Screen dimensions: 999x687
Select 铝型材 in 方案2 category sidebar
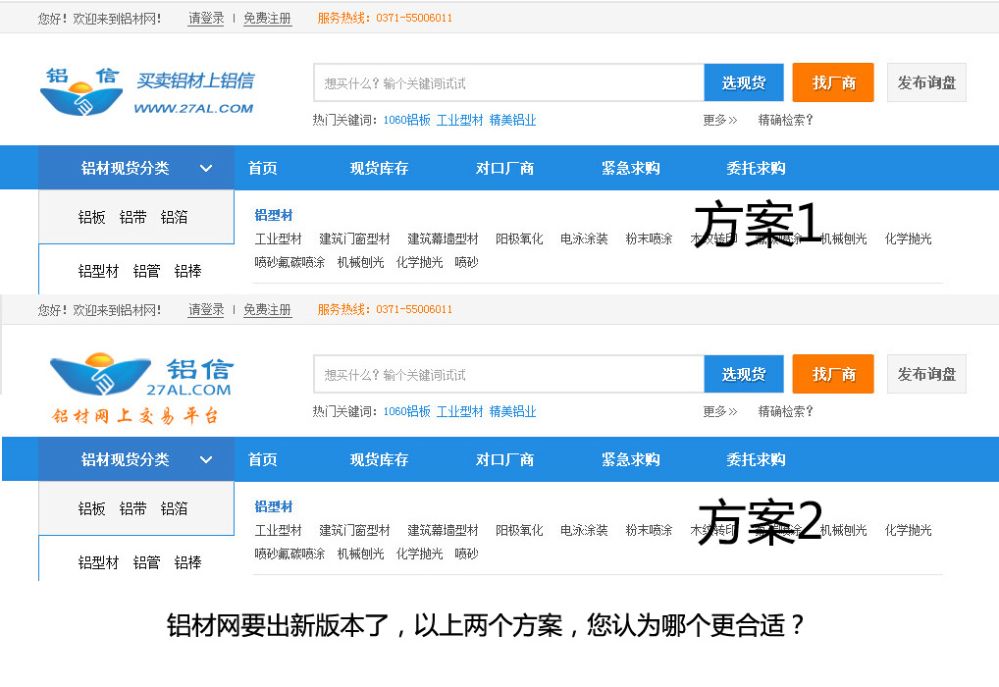pos(99,563)
